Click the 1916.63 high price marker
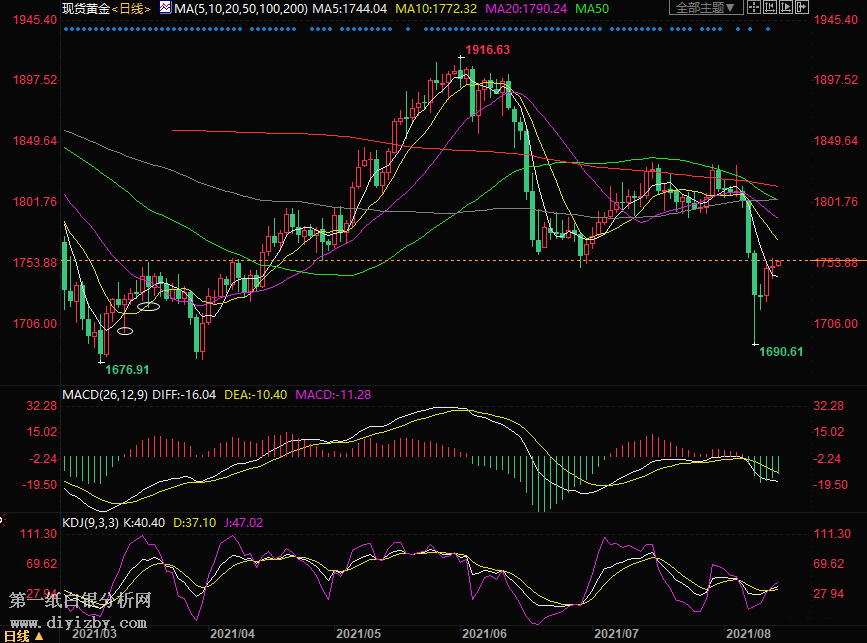Image resolution: width=867 pixels, height=643 pixels. (487, 50)
